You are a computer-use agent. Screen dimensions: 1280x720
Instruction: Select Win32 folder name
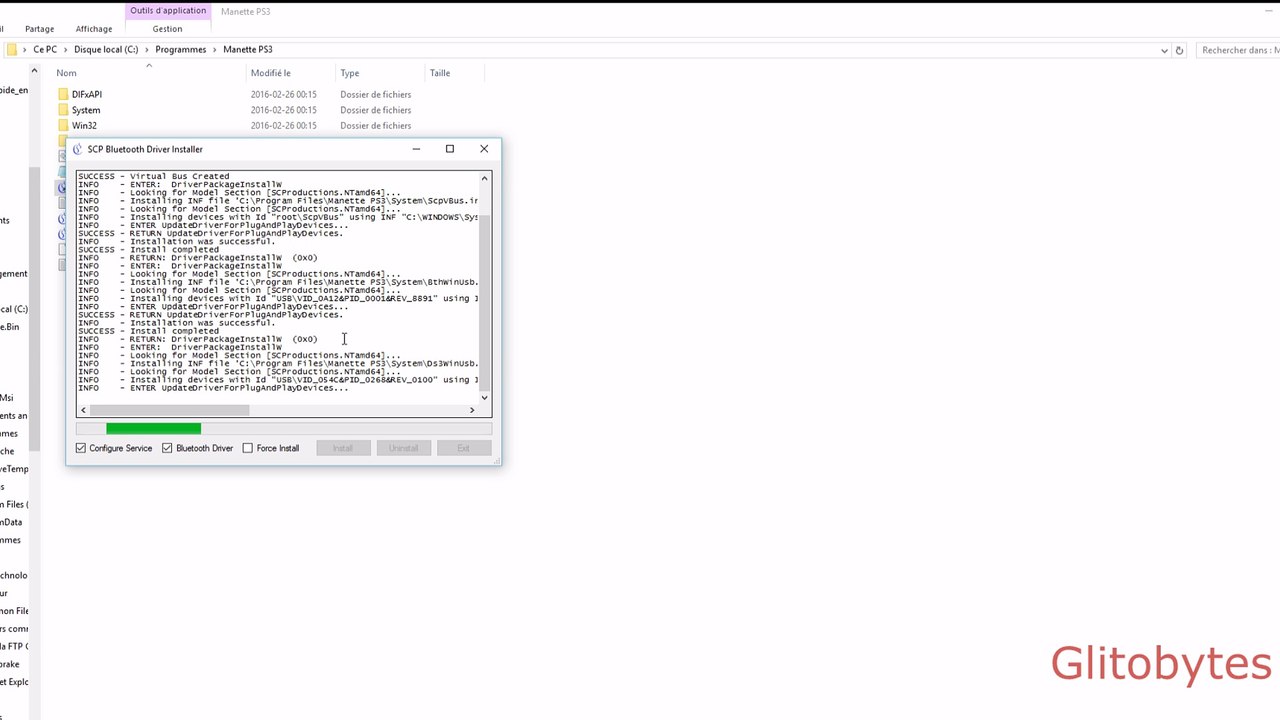coord(84,126)
